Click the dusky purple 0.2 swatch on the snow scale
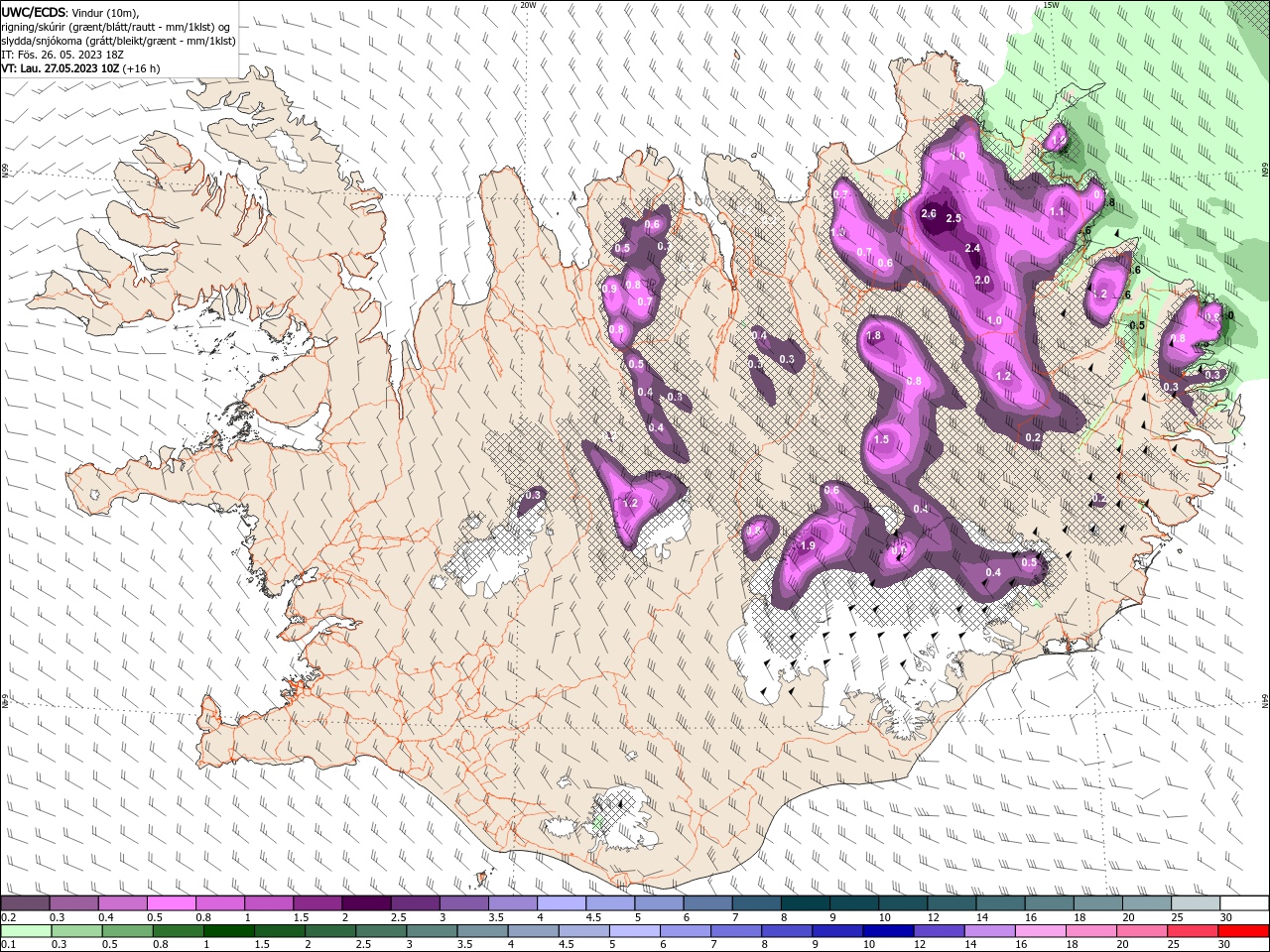Screen dimensions: 1270x952 [25, 902]
